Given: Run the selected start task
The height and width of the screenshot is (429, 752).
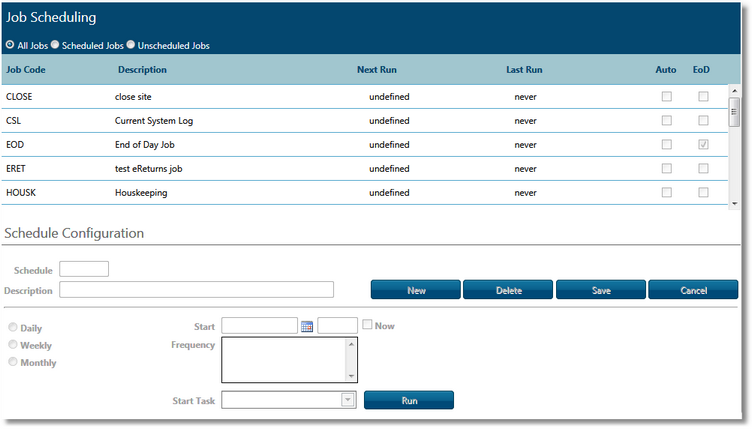Looking at the screenshot, I should point(409,400).
